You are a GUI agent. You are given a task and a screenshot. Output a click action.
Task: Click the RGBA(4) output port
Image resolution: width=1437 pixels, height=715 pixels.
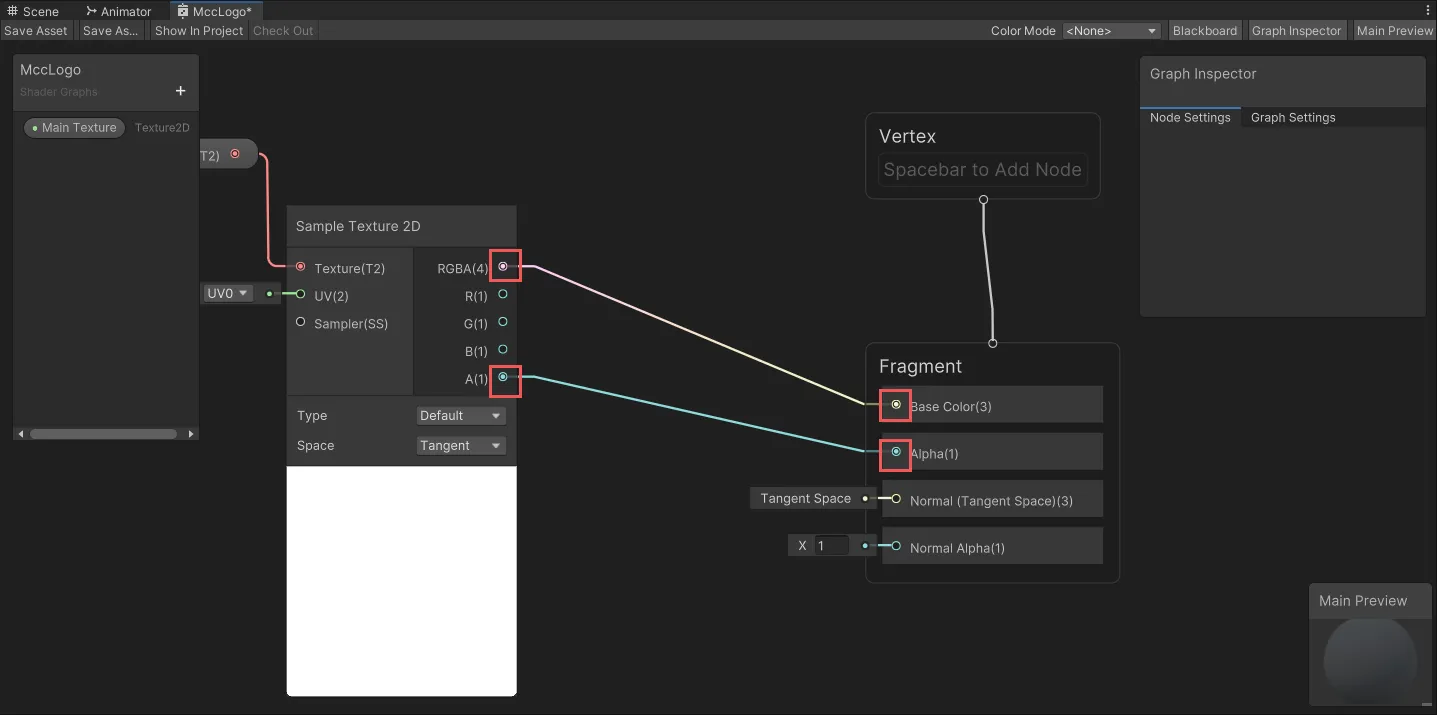(503, 267)
